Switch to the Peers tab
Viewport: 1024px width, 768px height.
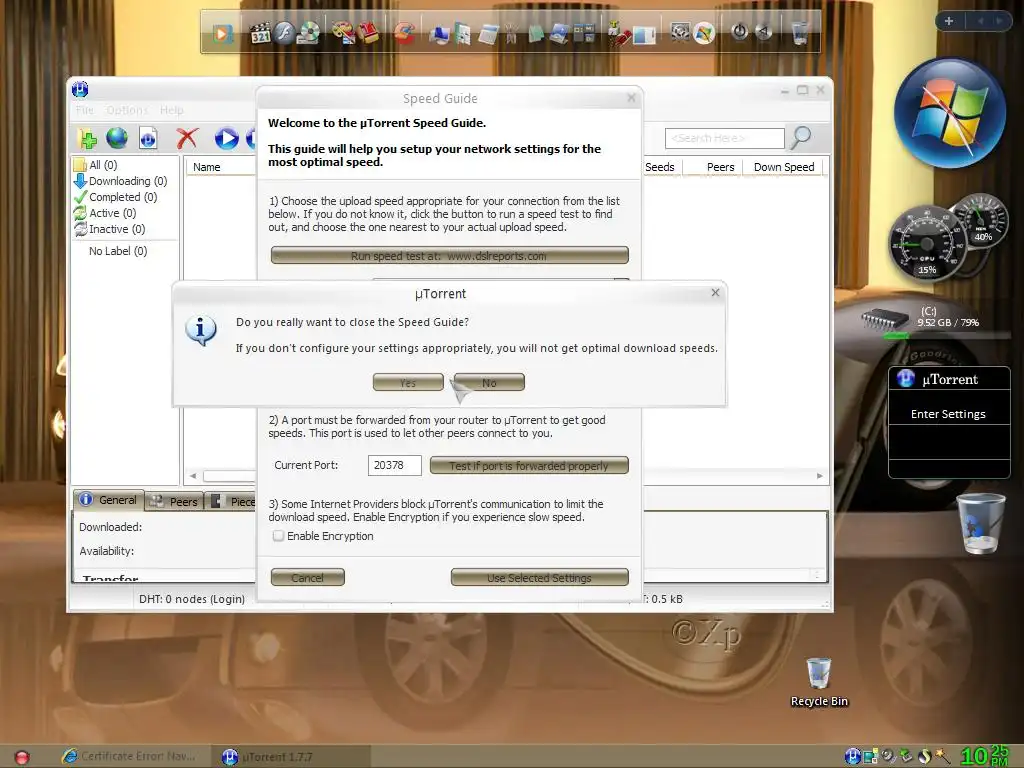click(x=174, y=502)
